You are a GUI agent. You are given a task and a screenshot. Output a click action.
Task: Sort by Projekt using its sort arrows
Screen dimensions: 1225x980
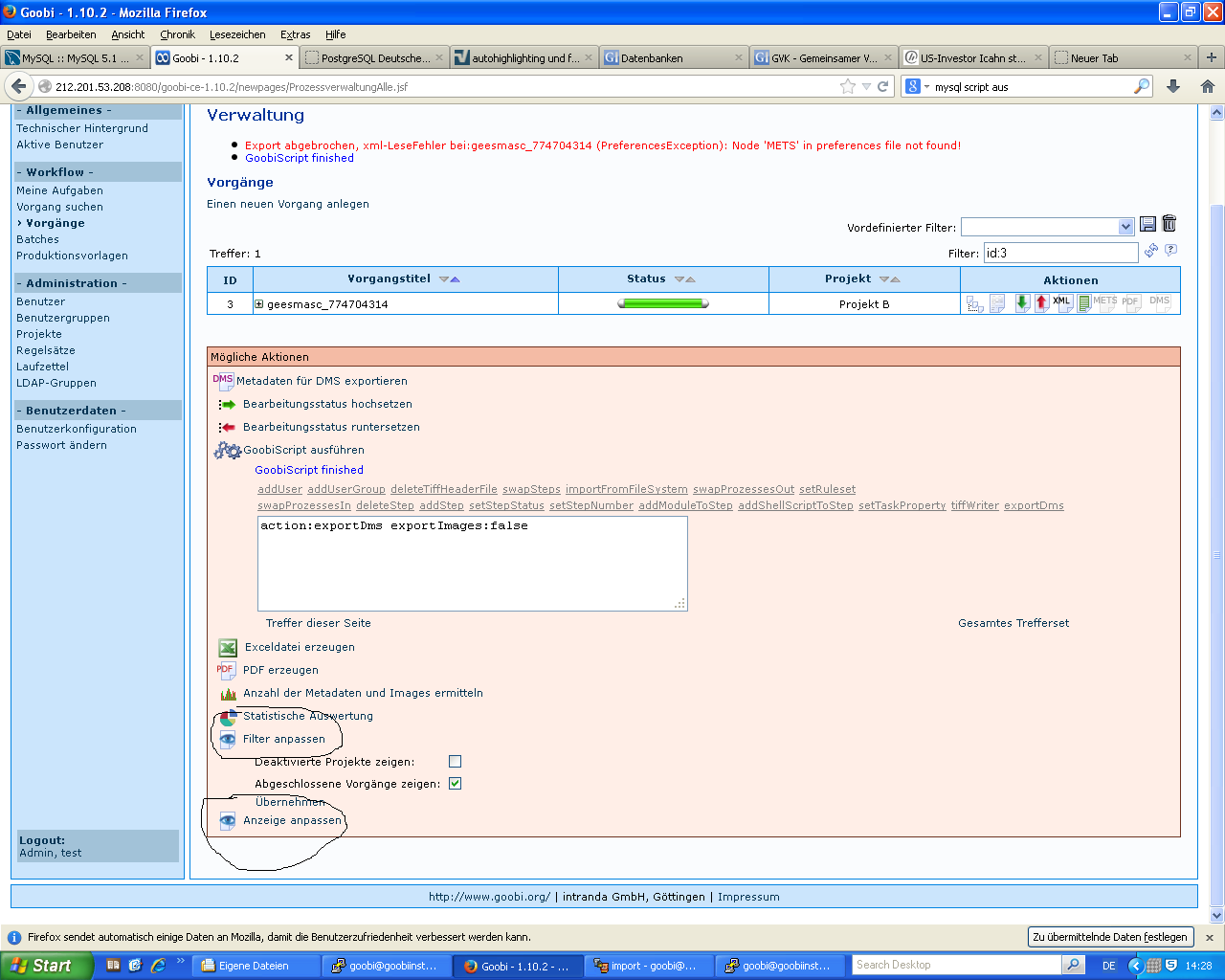(x=890, y=279)
